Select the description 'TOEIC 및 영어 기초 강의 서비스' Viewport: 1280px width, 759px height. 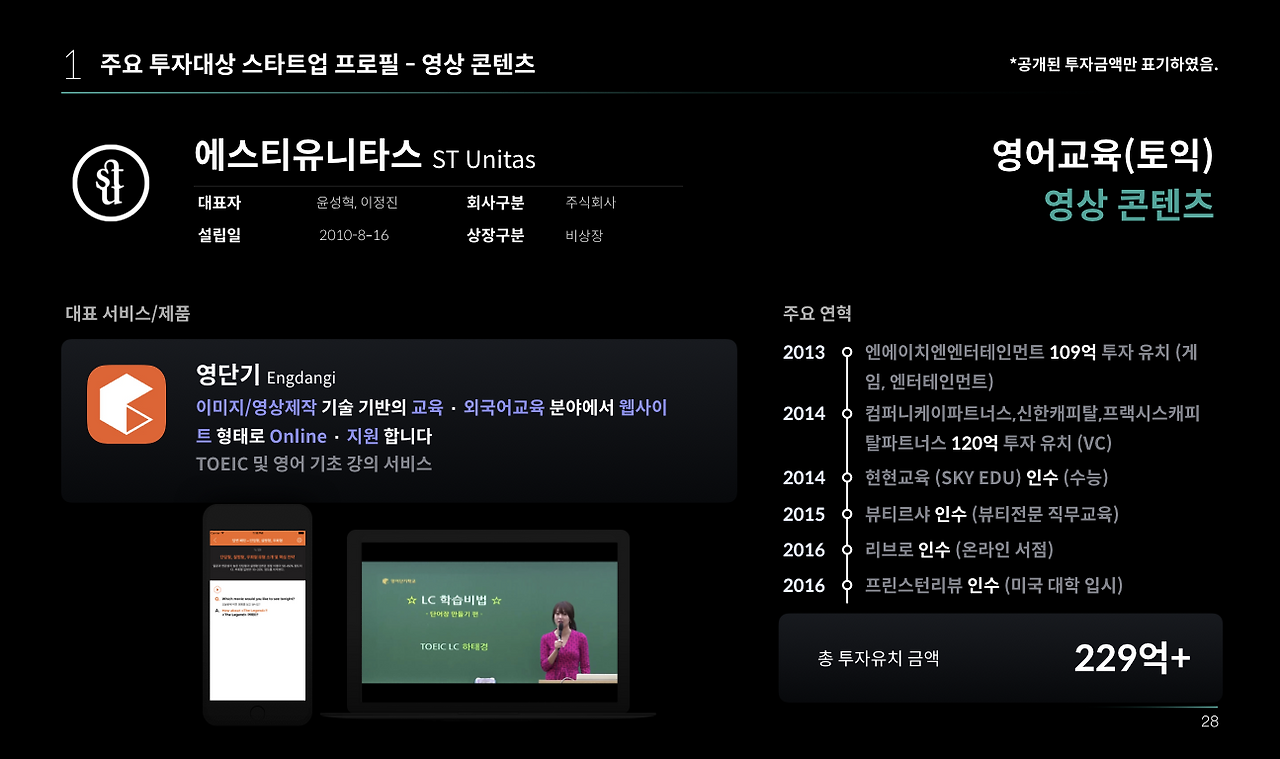(x=314, y=464)
